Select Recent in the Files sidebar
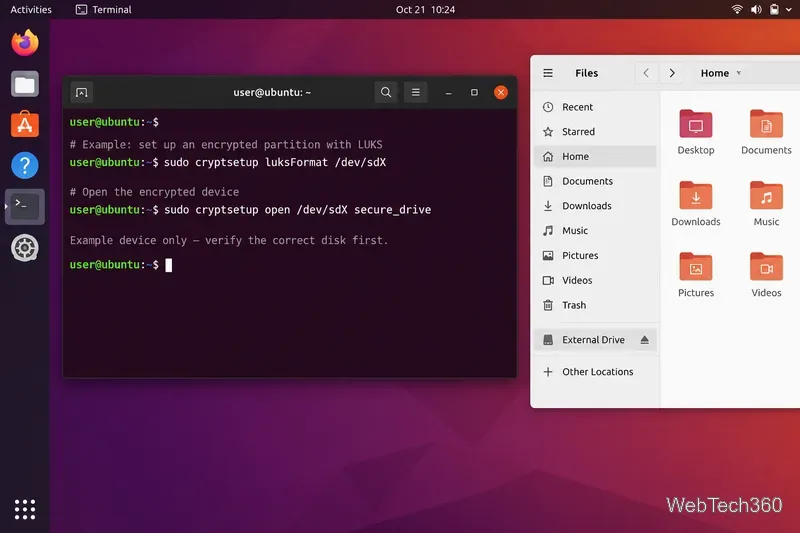 coord(595,107)
